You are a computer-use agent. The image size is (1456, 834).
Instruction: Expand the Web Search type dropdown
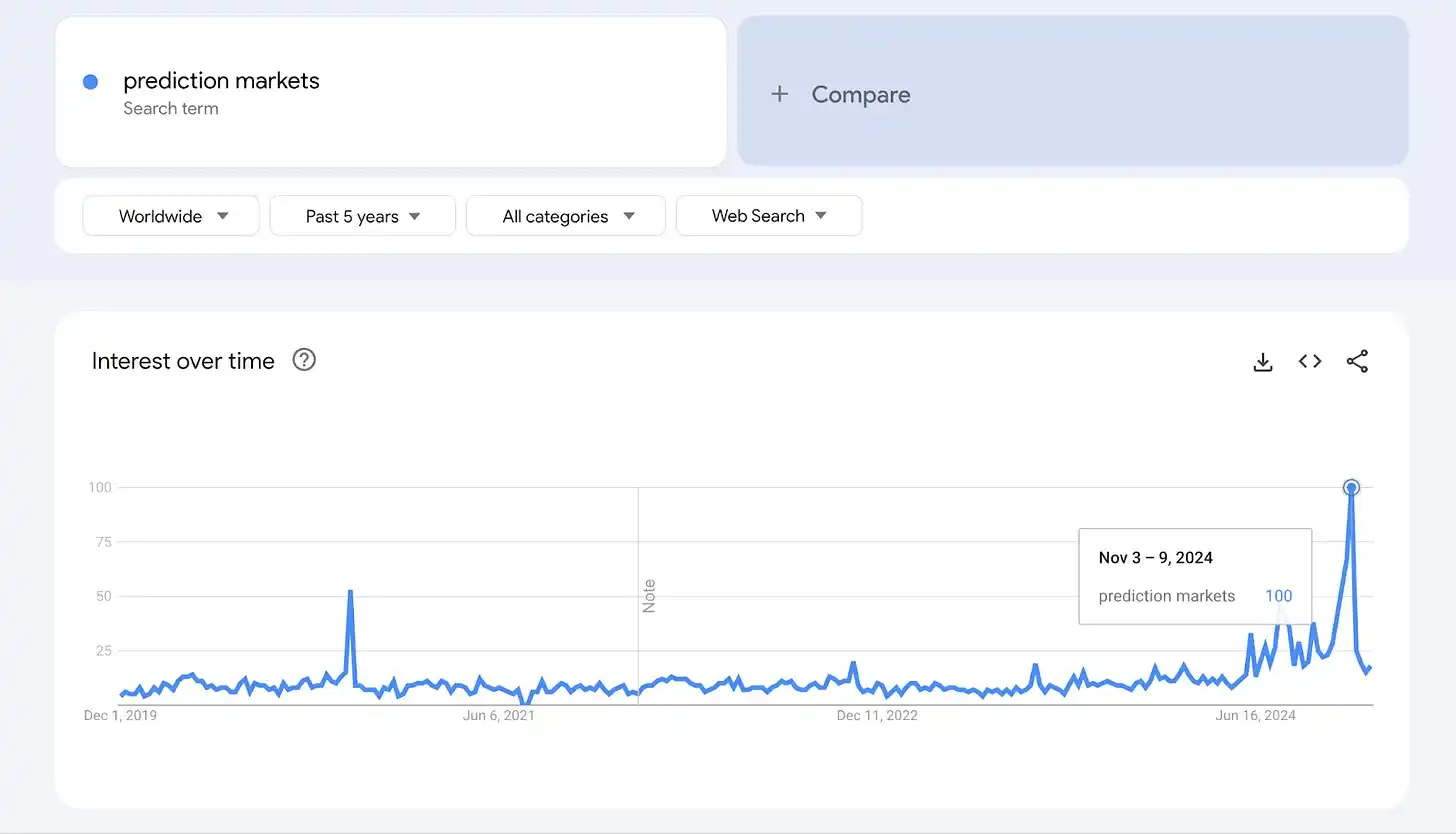click(768, 216)
